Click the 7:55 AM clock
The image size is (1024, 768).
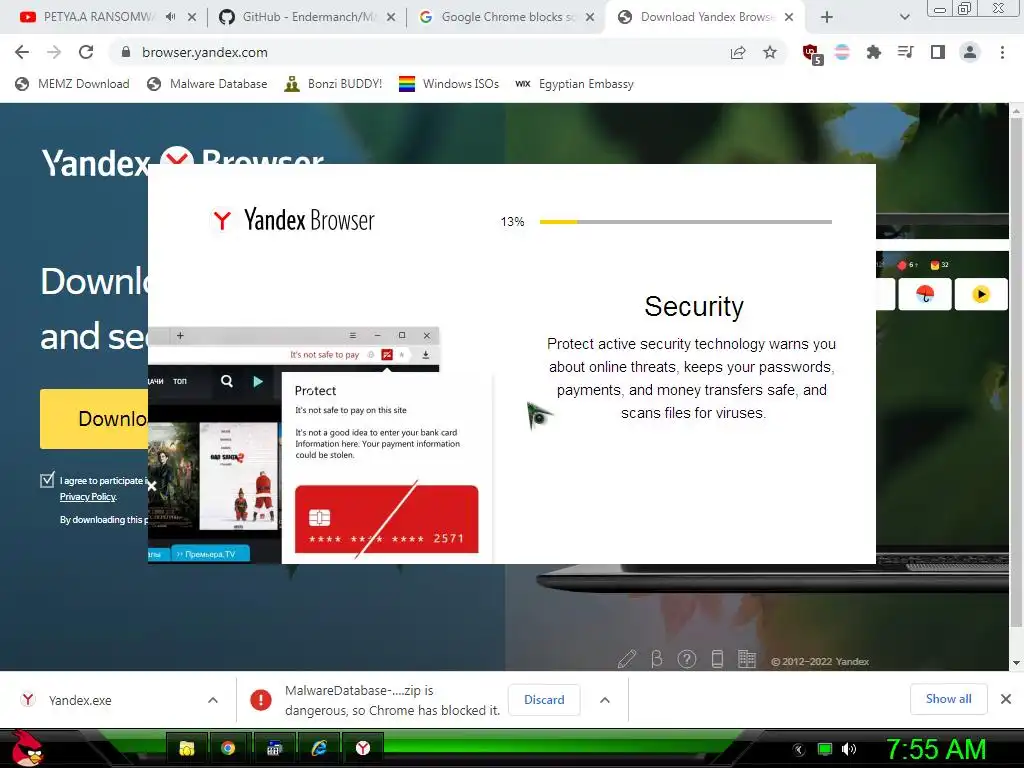[x=936, y=749]
